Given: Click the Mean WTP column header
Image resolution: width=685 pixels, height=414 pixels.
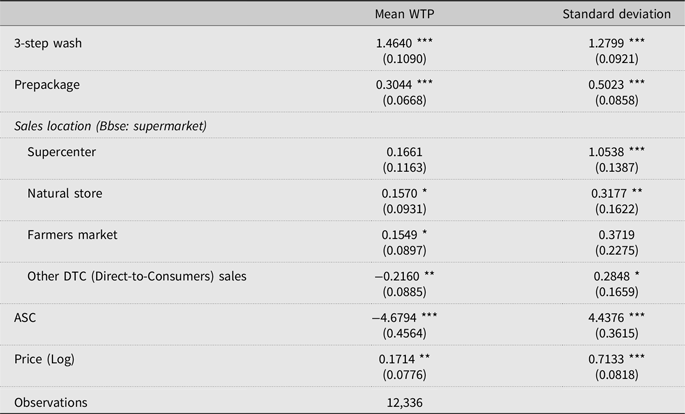Looking at the screenshot, I should [x=405, y=14].
